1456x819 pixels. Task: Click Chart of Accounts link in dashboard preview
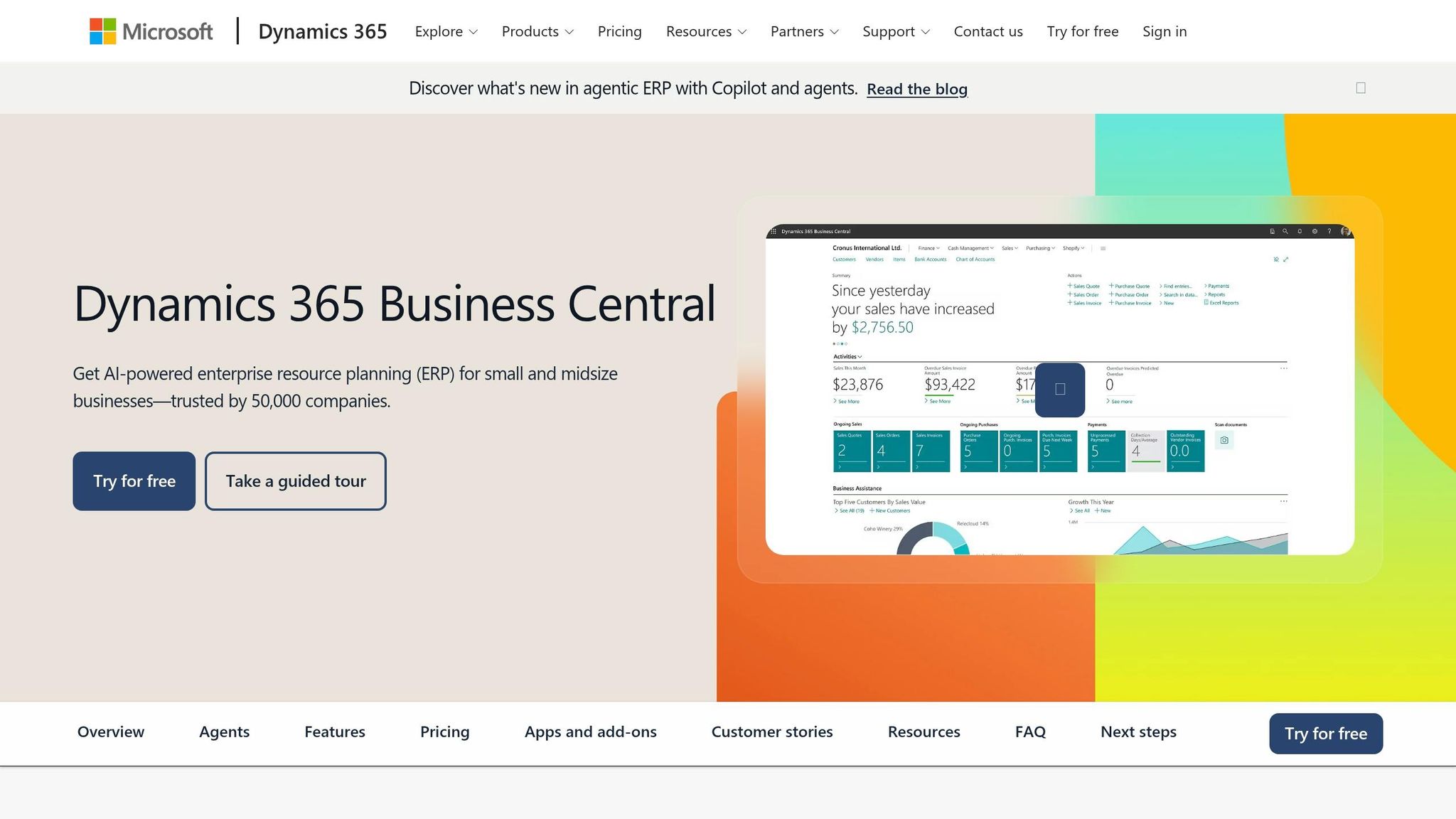click(x=975, y=259)
